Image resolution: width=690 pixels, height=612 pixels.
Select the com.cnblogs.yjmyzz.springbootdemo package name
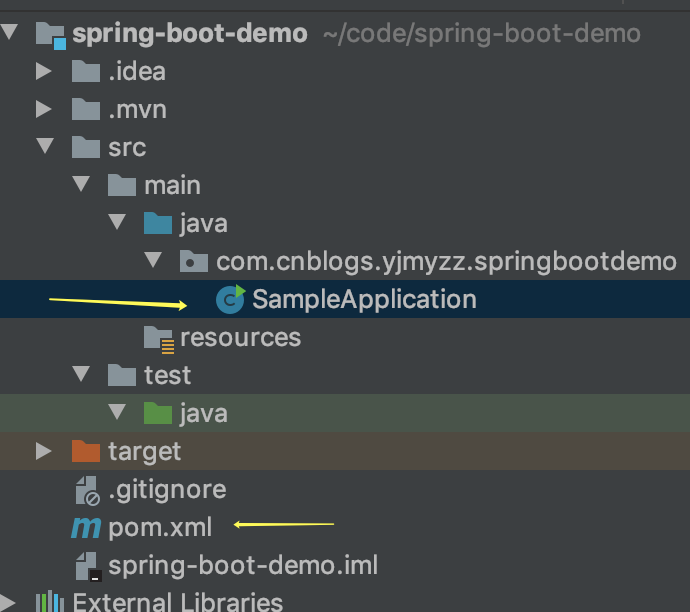click(x=446, y=262)
